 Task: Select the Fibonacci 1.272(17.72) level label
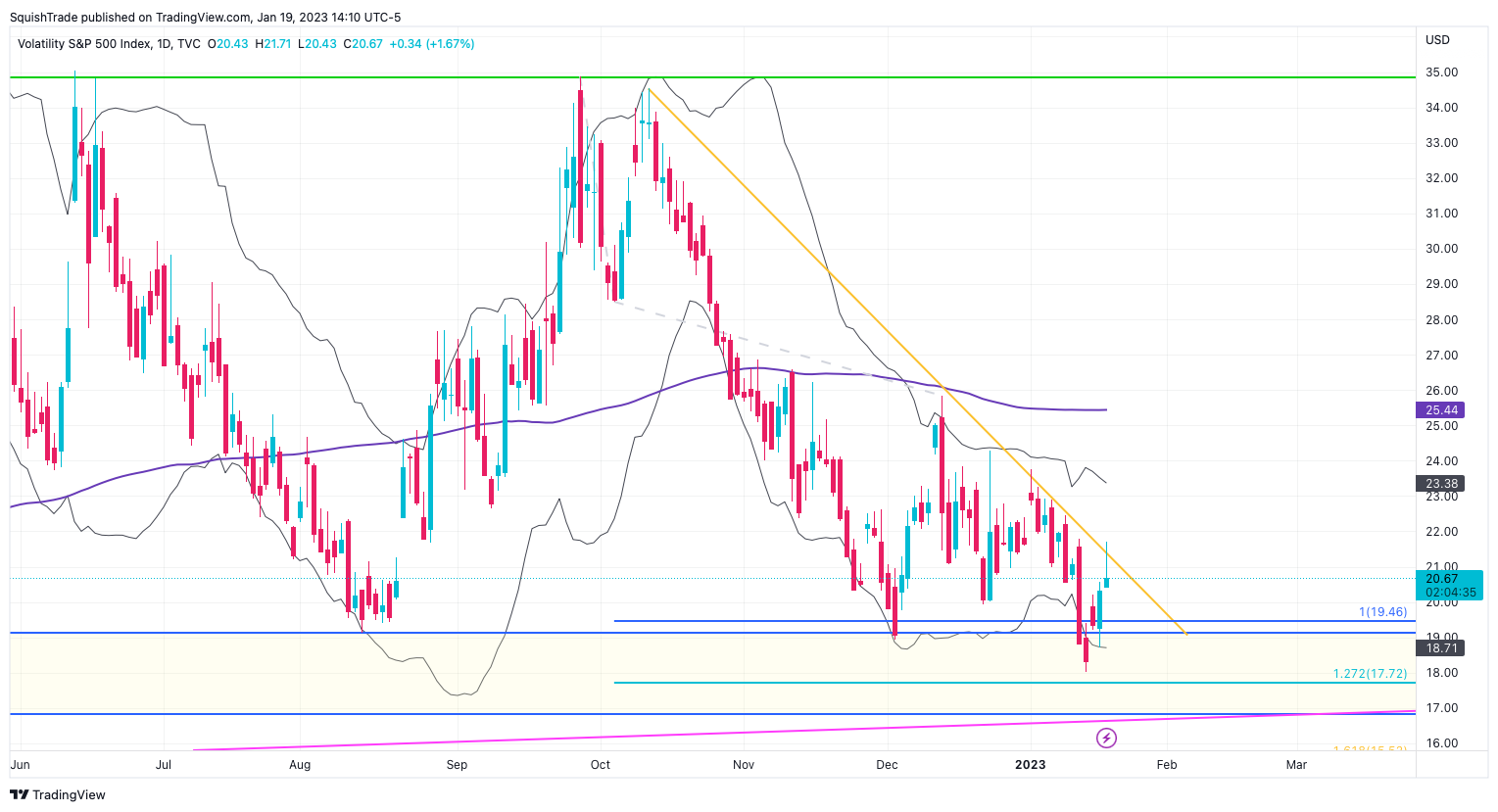pyautogui.click(x=1370, y=674)
